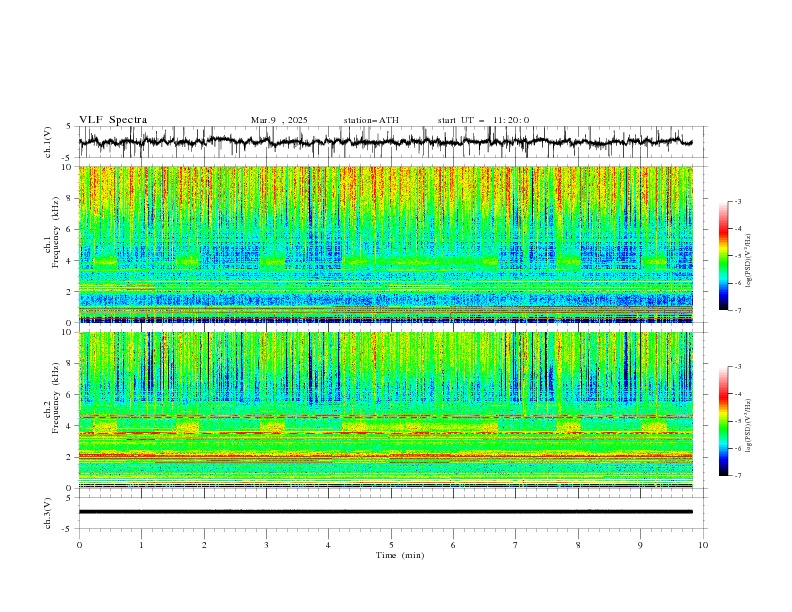
Task: Click the ch.1 spectrogram colorbar
Action: pos(723,256)
